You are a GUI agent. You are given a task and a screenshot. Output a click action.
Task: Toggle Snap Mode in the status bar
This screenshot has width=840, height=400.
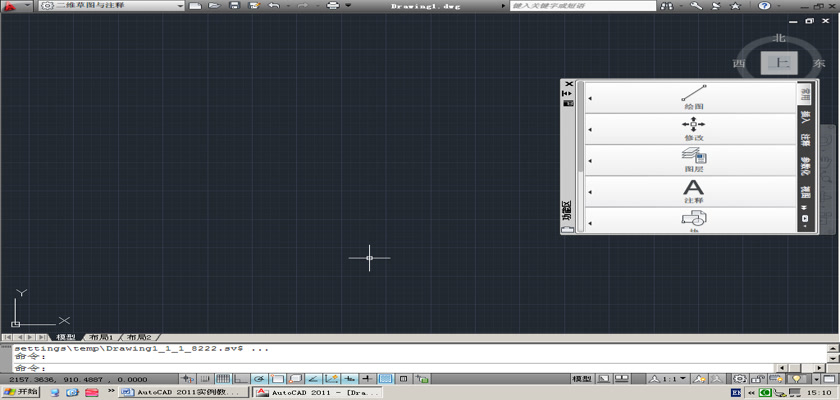click(205, 379)
